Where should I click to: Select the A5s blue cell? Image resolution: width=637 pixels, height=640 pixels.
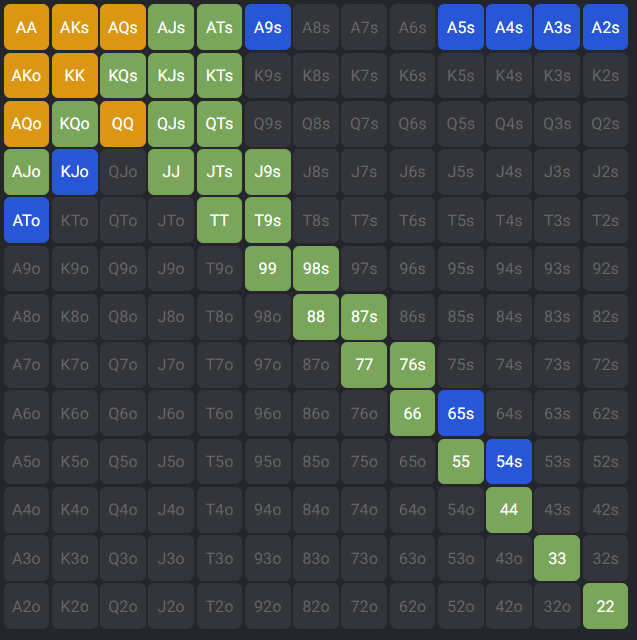(x=460, y=27)
